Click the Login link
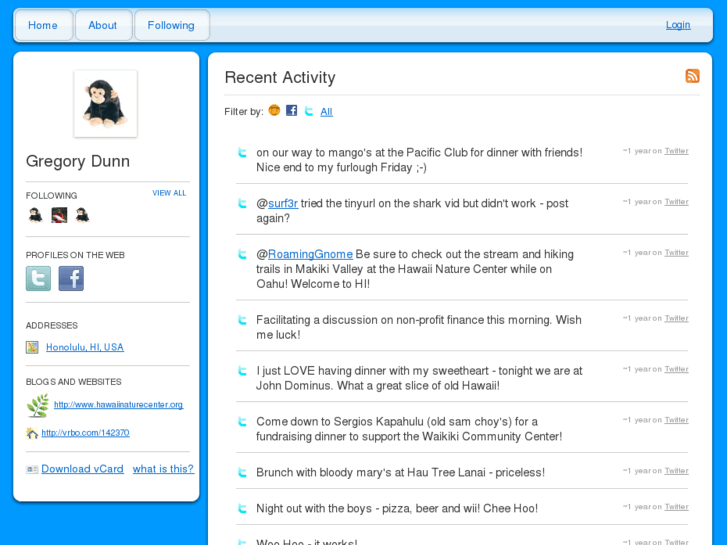This screenshot has height=545, width=727. pyautogui.click(x=678, y=25)
